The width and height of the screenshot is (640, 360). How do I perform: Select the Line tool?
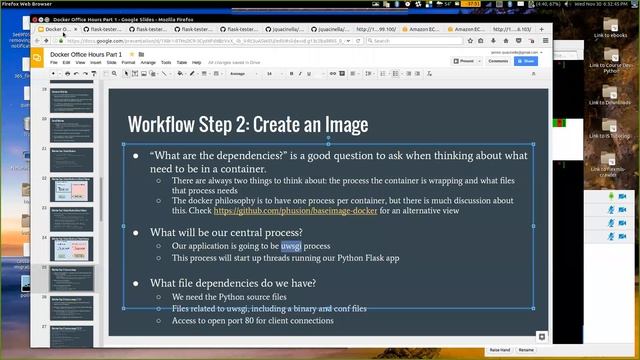coord(164,74)
